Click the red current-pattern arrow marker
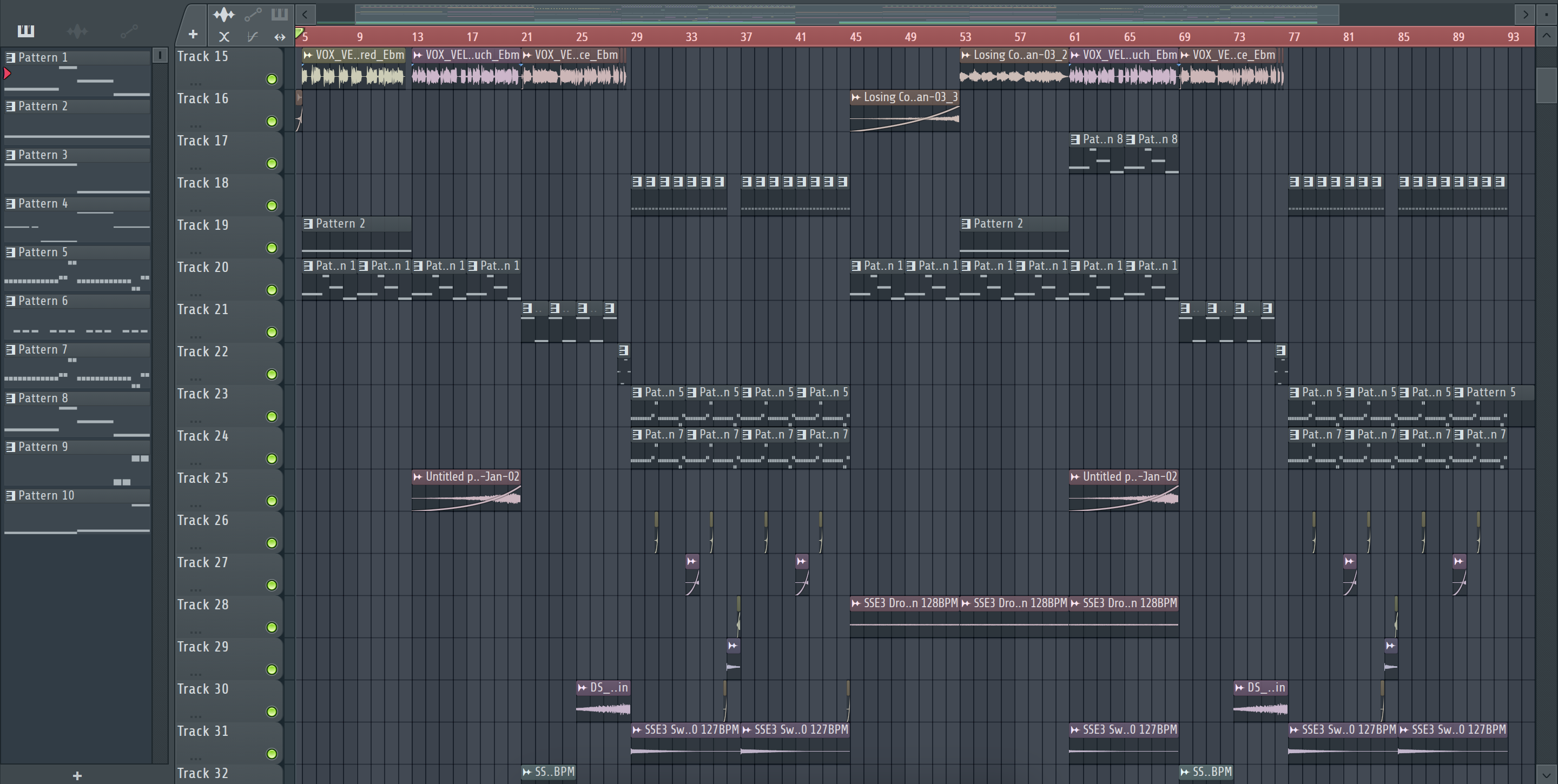This screenshot has height=784, width=1558. [x=7, y=74]
